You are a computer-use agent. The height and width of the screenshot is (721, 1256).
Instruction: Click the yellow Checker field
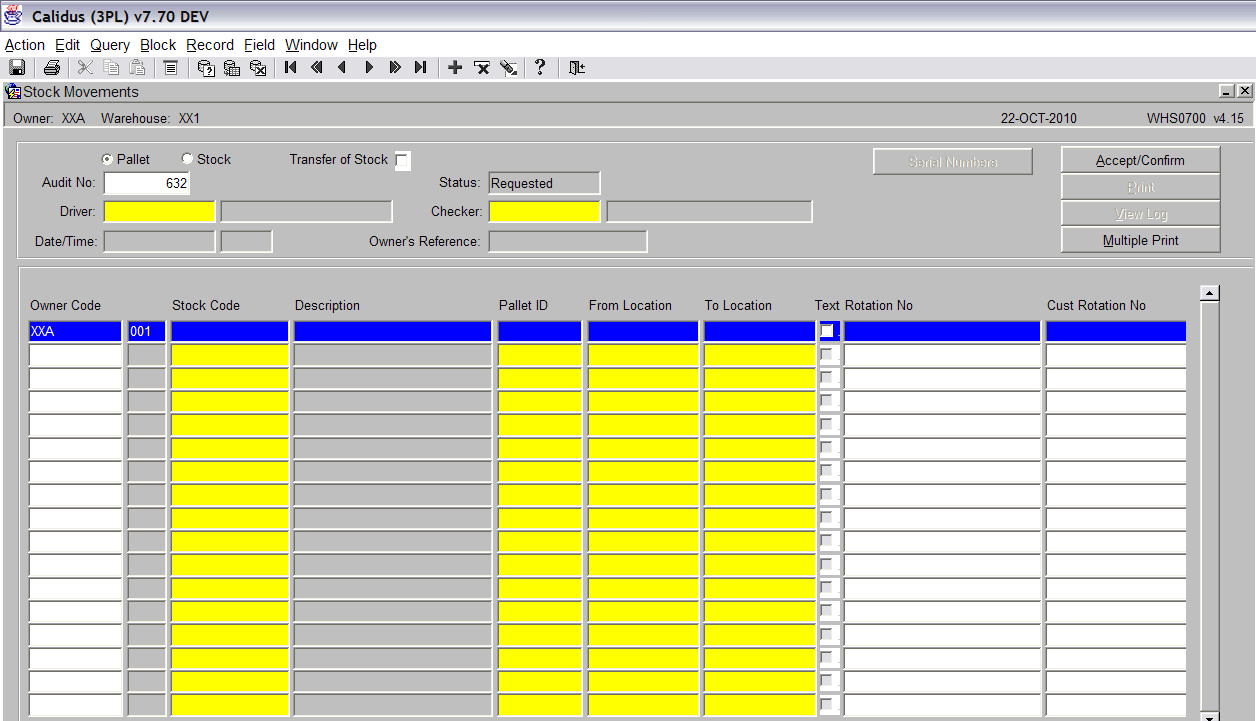pyautogui.click(x=544, y=211)
